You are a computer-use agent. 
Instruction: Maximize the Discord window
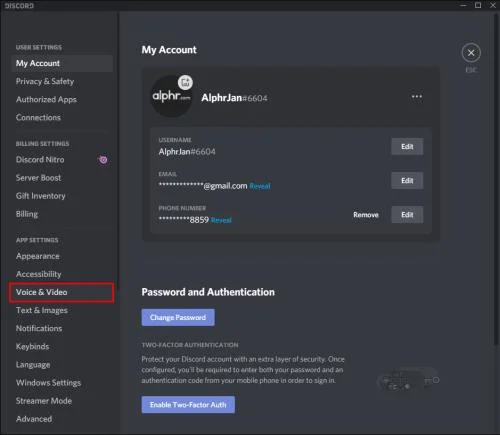click(x=478, y=5)
